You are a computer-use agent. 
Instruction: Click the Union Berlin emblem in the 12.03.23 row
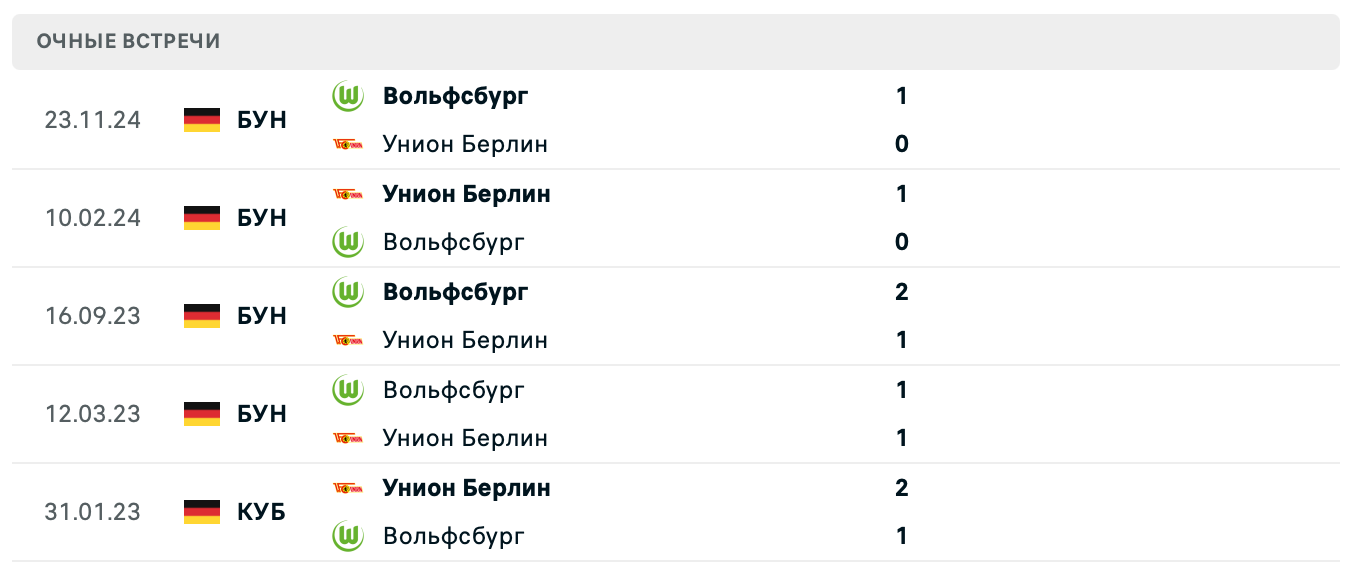[347, 438]
